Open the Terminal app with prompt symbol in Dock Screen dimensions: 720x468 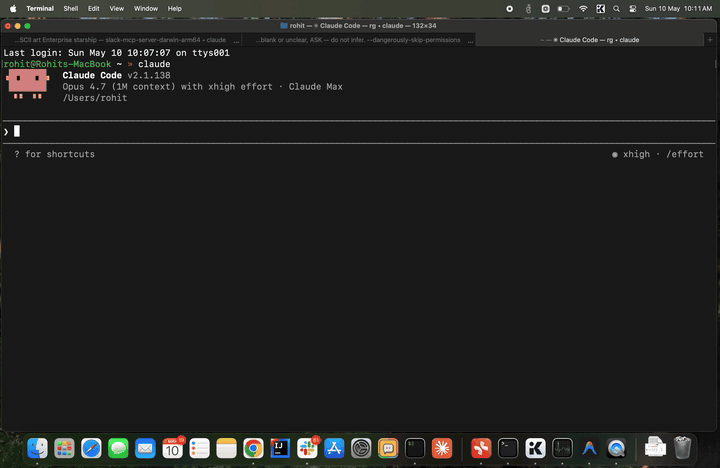click(508, 448)
